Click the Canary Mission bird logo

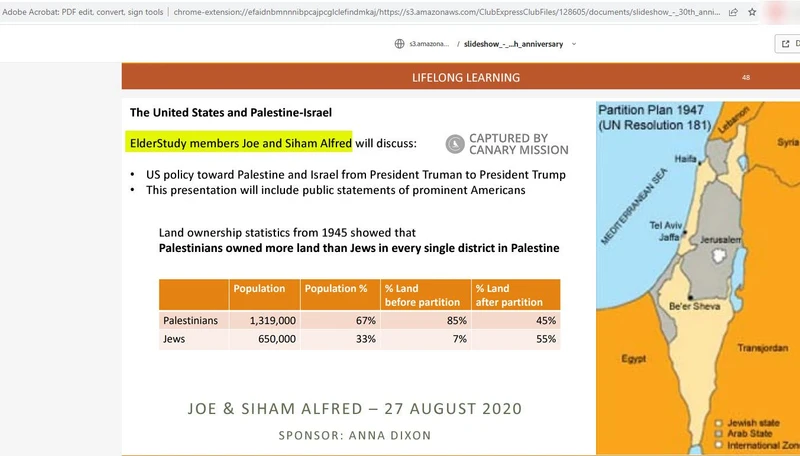(x=455, y=144)
